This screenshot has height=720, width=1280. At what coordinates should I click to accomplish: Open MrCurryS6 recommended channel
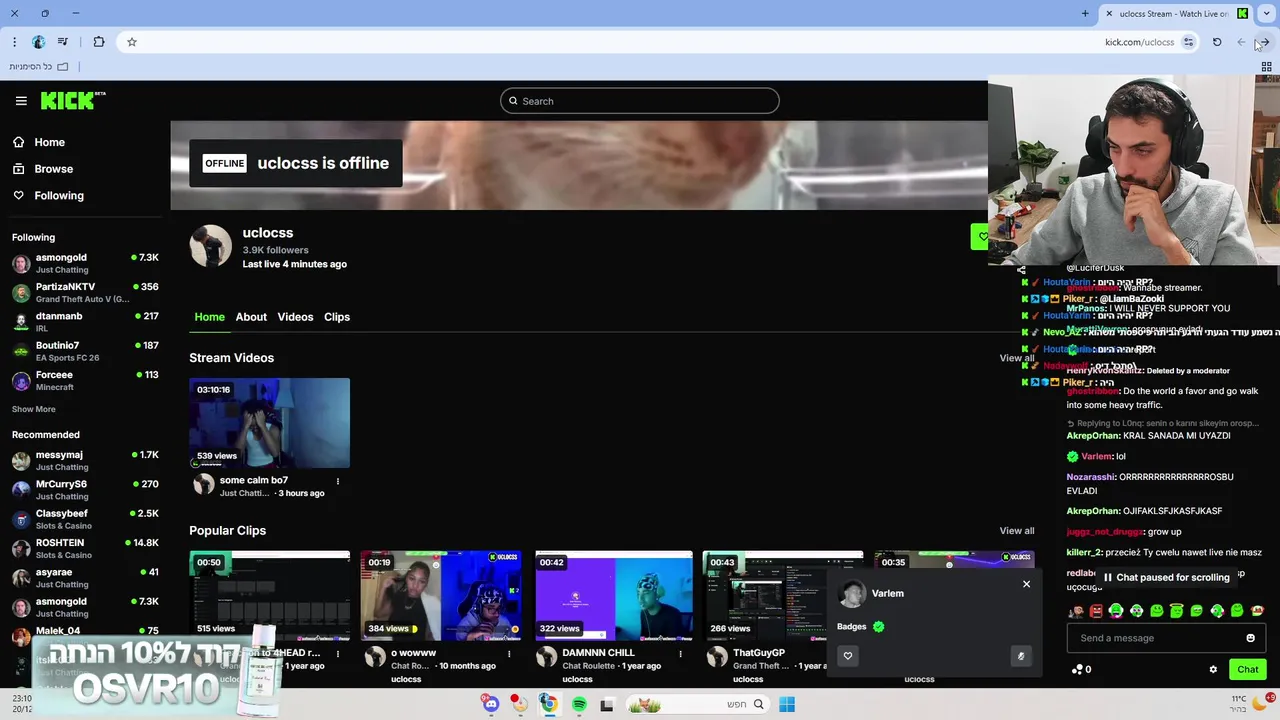[85, 490]
